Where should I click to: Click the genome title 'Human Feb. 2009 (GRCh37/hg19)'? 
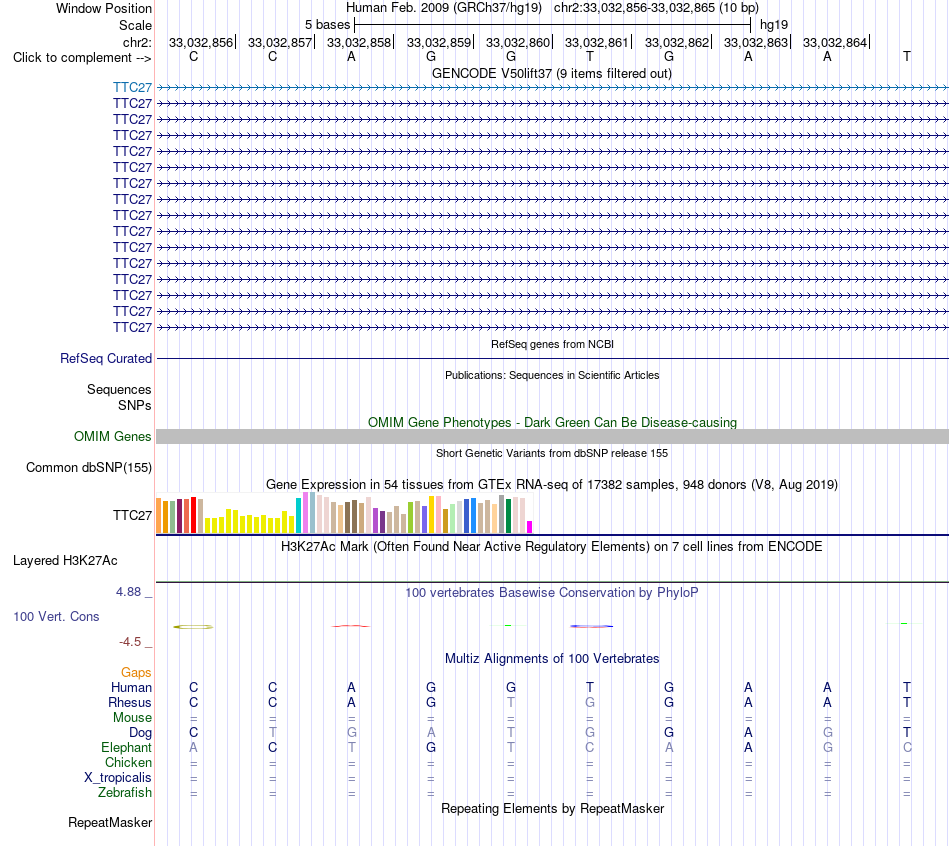pos(443,8)
